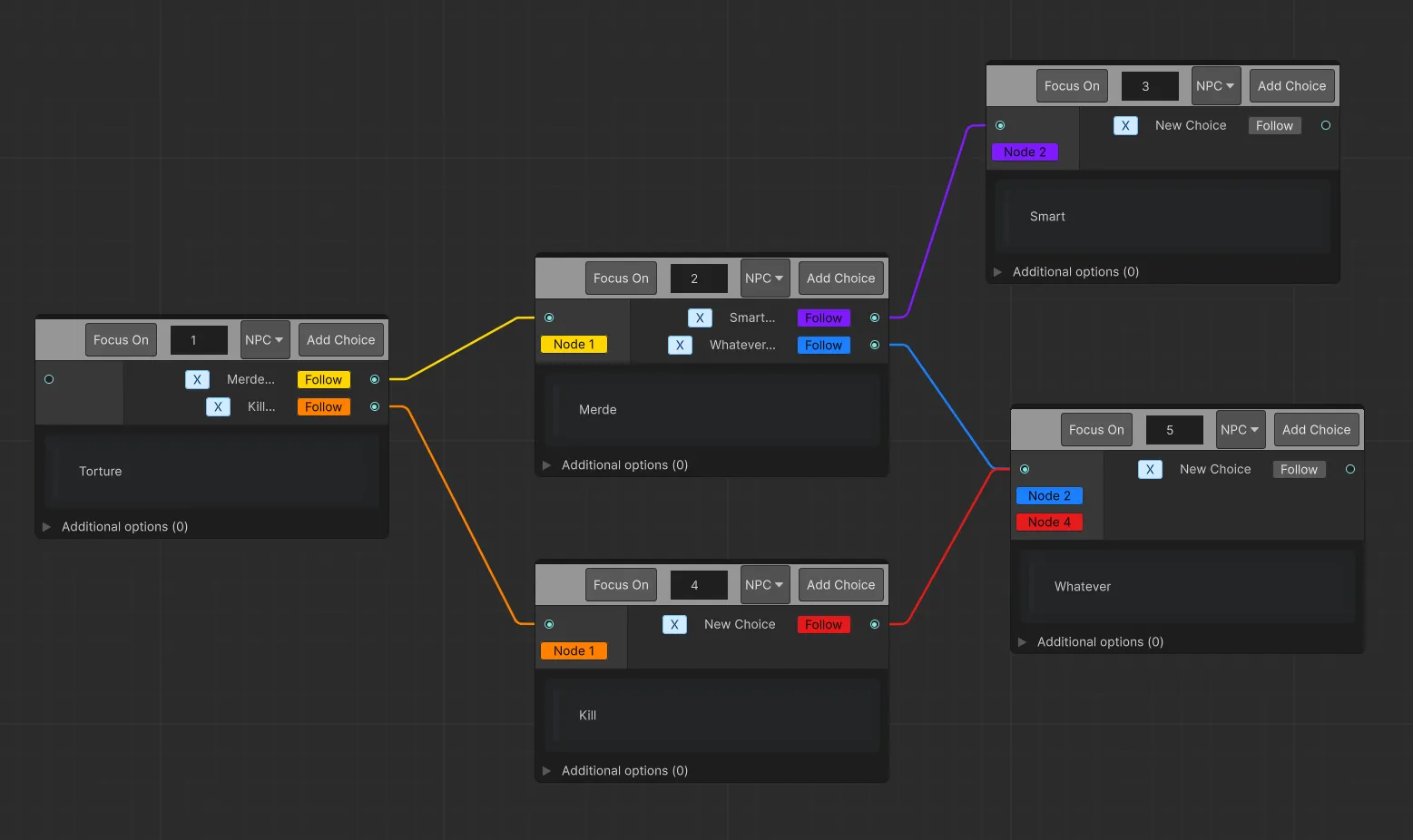Image resolution: width=1413 pixels, height=840 pixels.
Task: Click the output socket of the Smart choice
Action: tap(874, 317)
